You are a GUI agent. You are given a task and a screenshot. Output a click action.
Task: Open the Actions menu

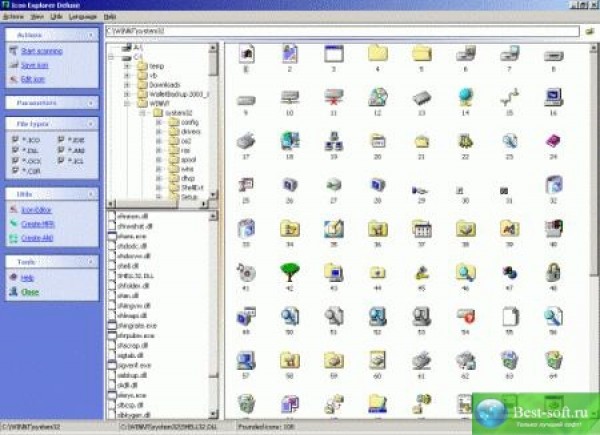coord(13,17)
